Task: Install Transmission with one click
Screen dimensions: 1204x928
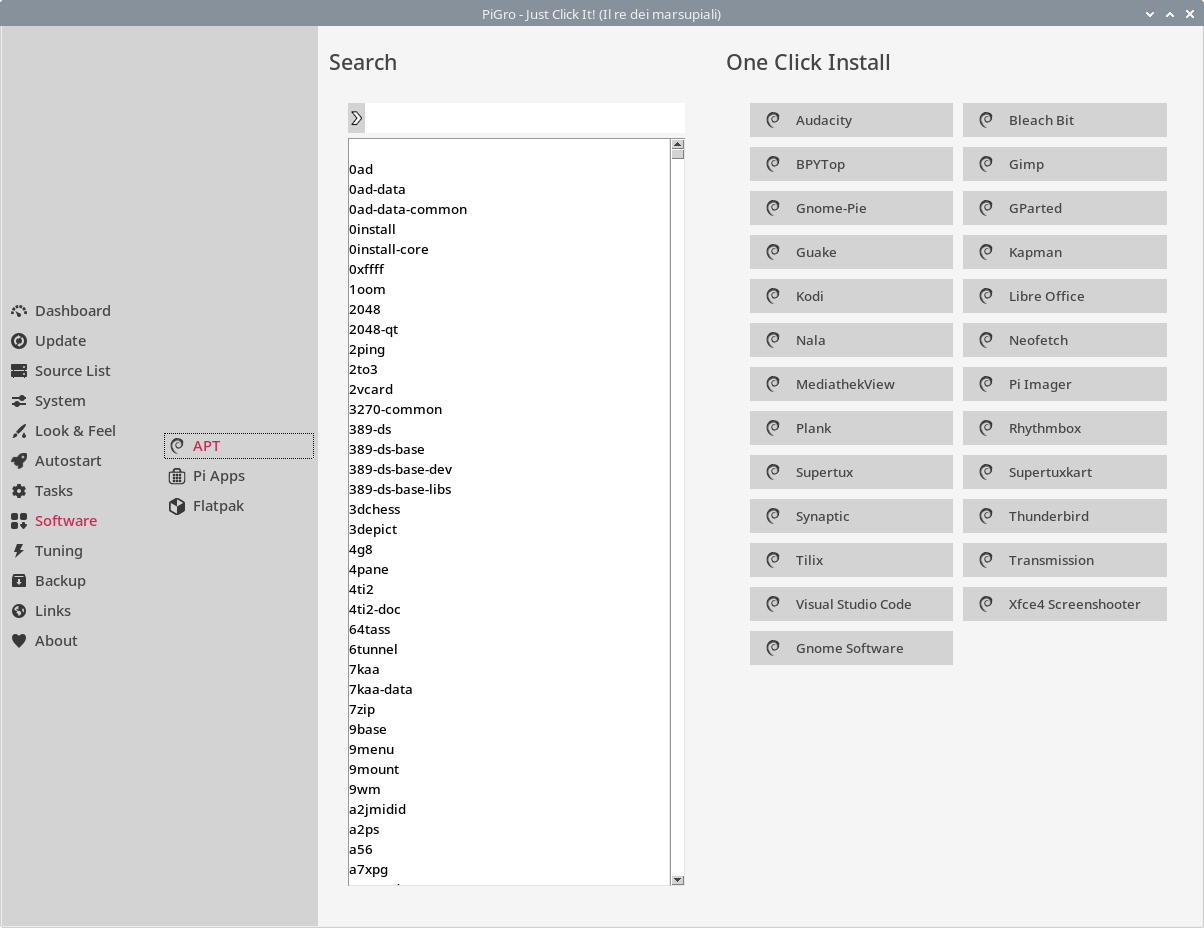Action: click(1065, 560)
